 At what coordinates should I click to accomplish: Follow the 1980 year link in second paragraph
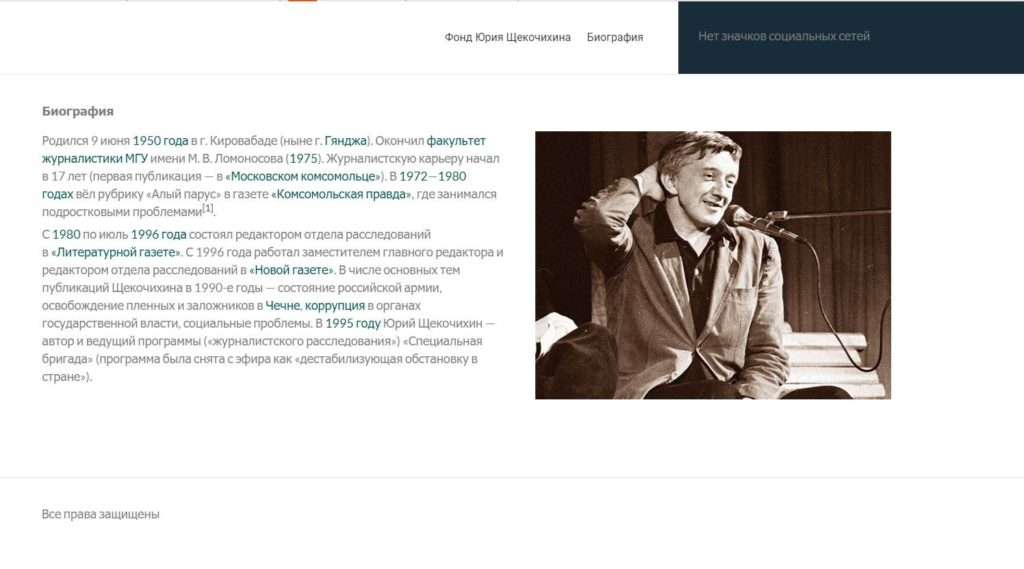coord(66,234)
